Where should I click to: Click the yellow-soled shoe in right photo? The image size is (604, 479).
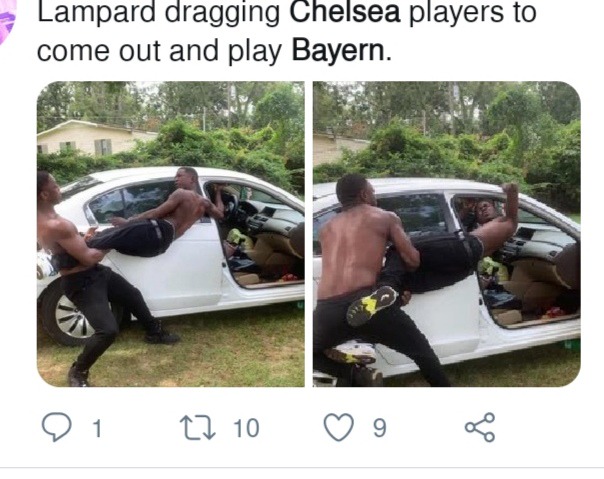click(x=372, y=306)
